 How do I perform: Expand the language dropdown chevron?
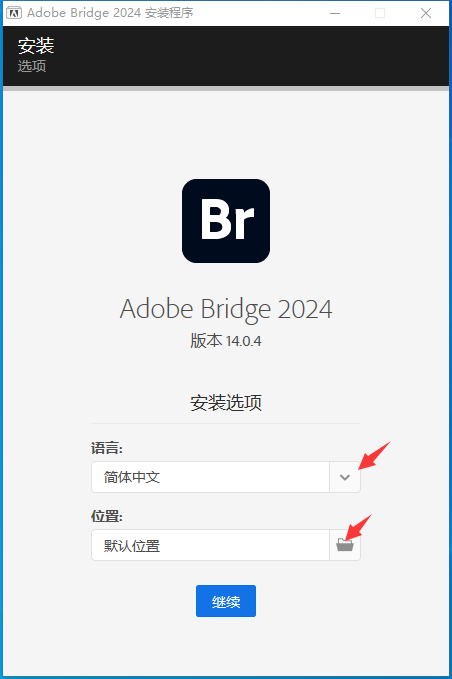[x=345, y=477]
